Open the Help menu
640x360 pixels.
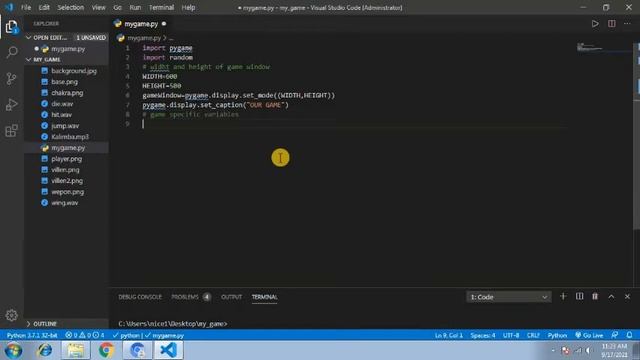click(188, 7)
